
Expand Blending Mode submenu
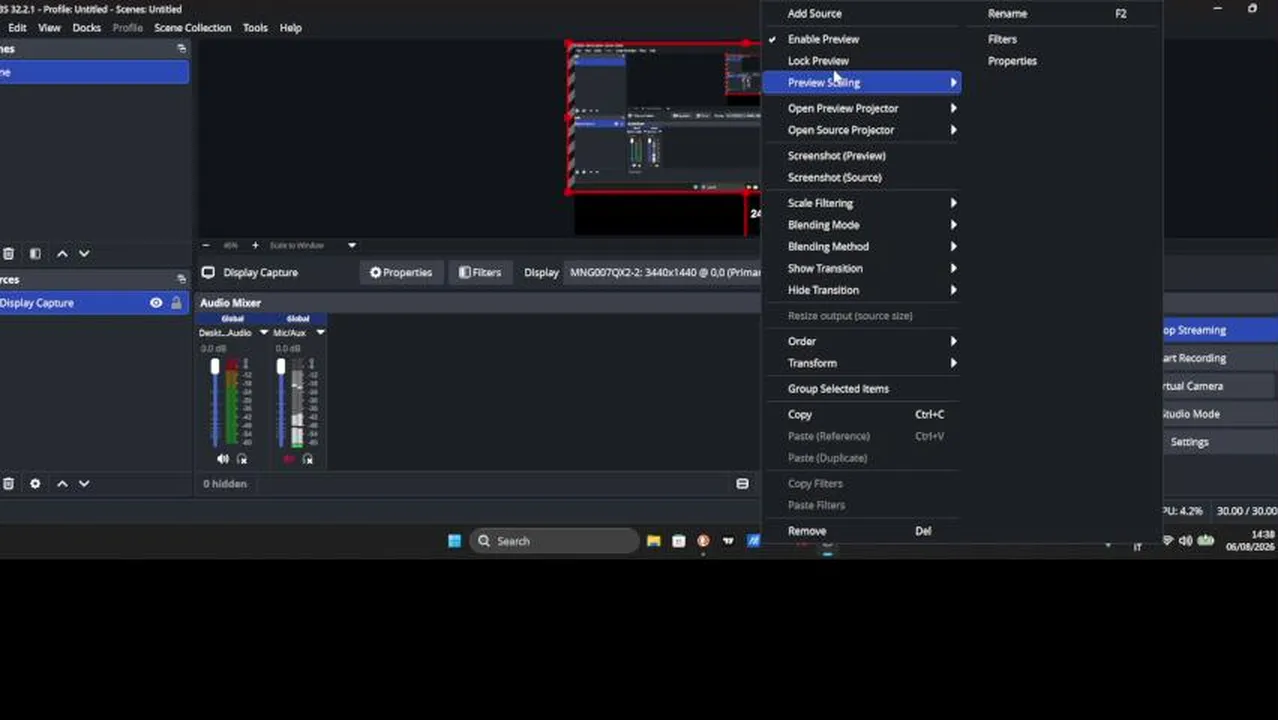coord(861,225)
